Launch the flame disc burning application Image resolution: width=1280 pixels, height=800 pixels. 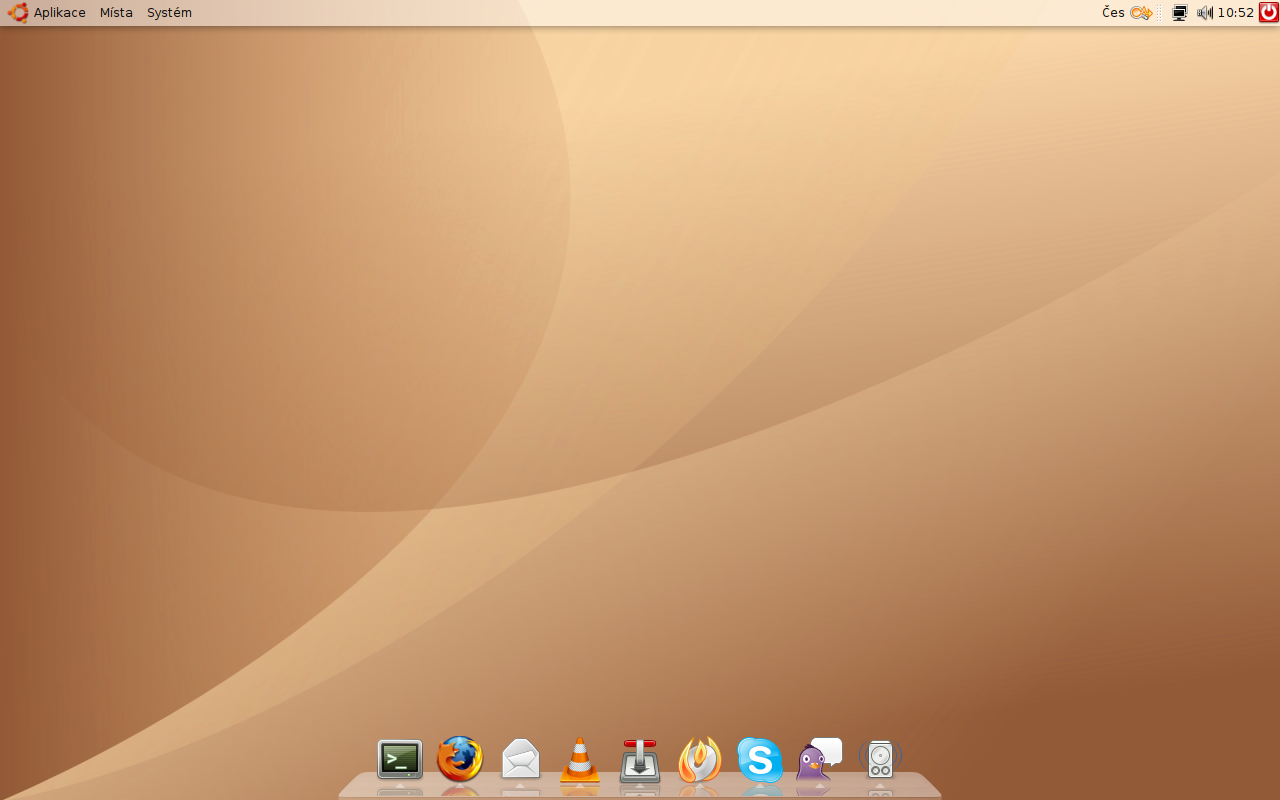[x=700, y=759]
